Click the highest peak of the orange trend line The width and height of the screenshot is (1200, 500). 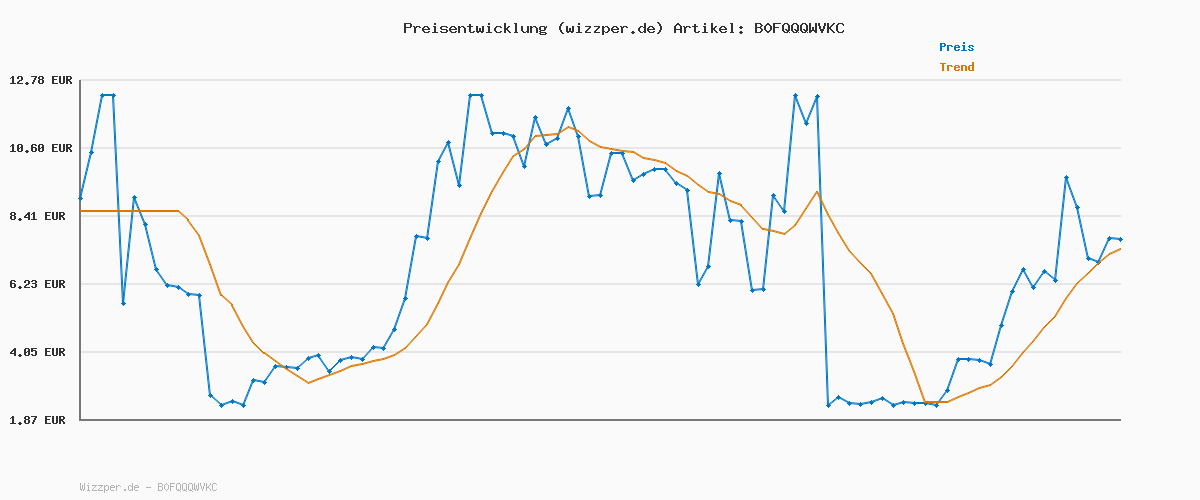click(569, 127)
